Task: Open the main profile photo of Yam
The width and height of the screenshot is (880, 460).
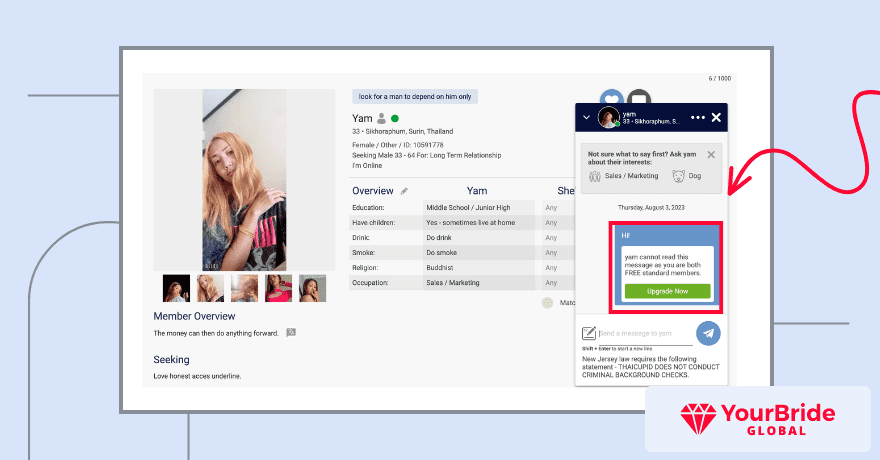Action: tap(244, 180)
